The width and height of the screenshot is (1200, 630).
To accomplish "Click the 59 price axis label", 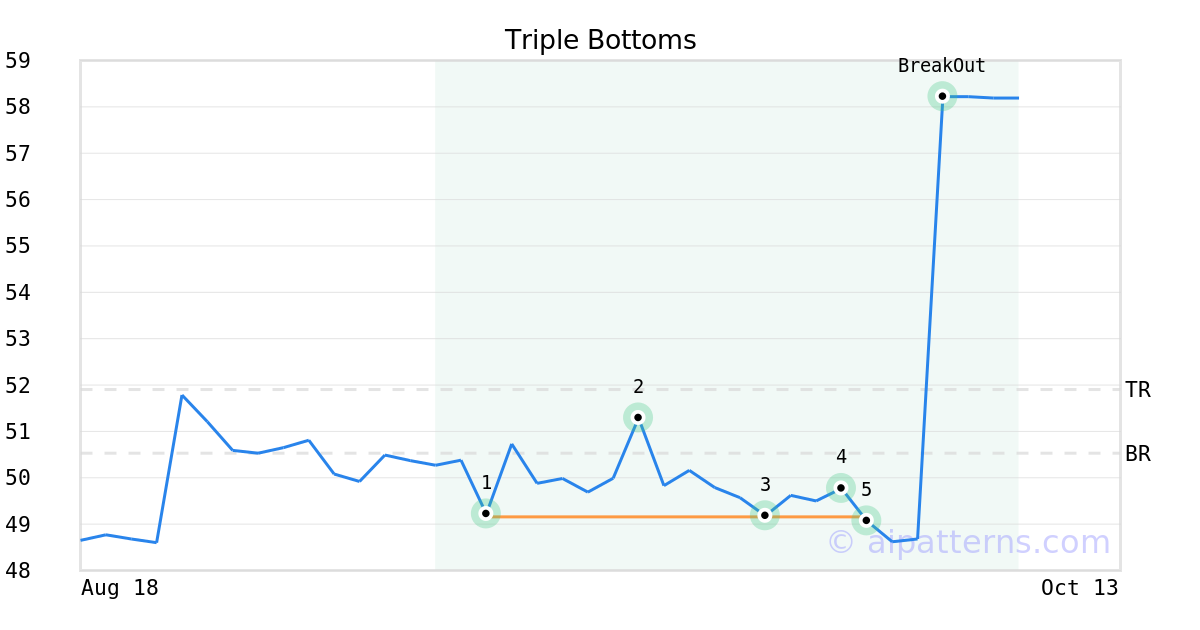I will pos(18,61).
